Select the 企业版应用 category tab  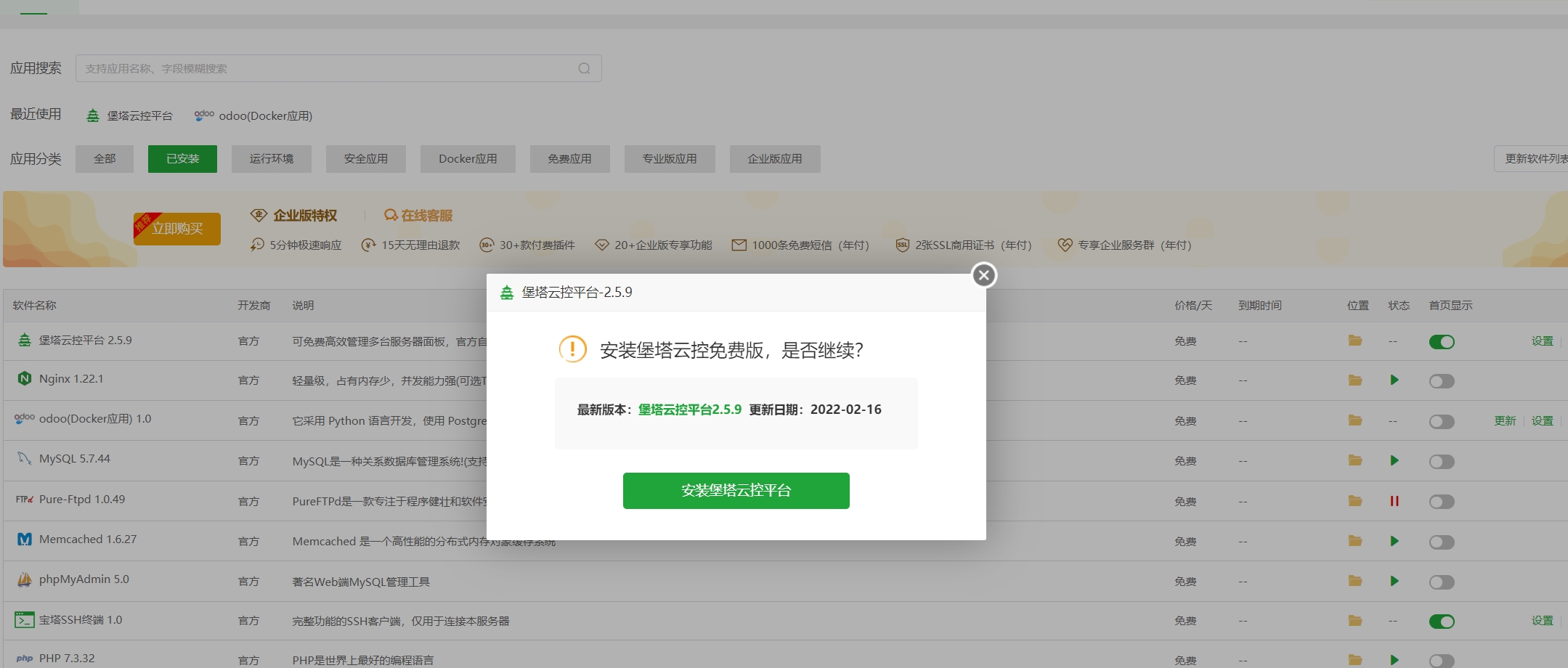[775, 159]
